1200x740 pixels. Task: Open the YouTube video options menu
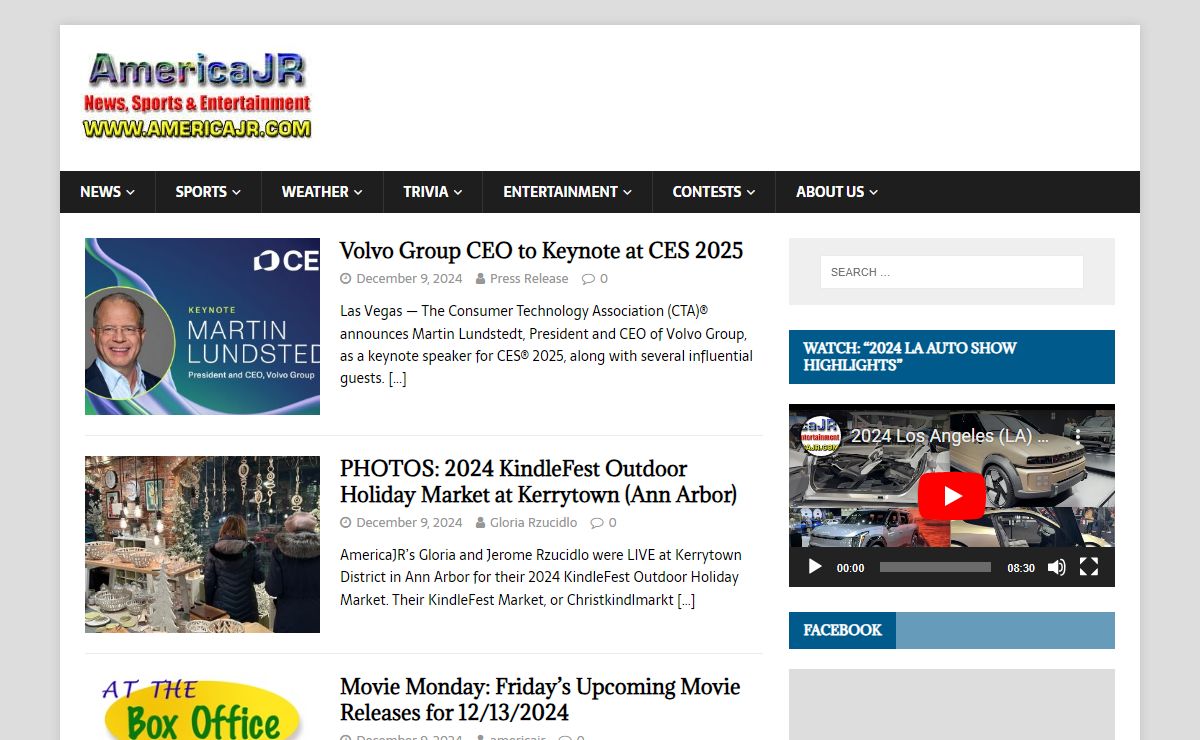point(1078,436)
